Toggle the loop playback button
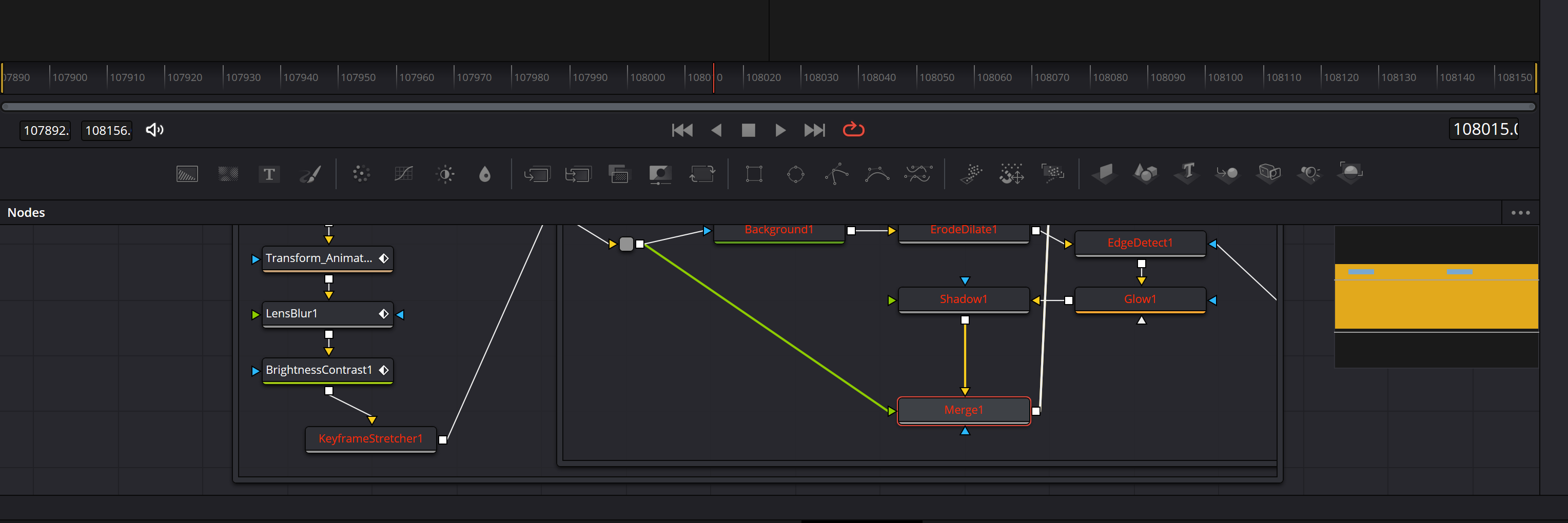This screenshot has width=1568, height=523. pos(853,130)
